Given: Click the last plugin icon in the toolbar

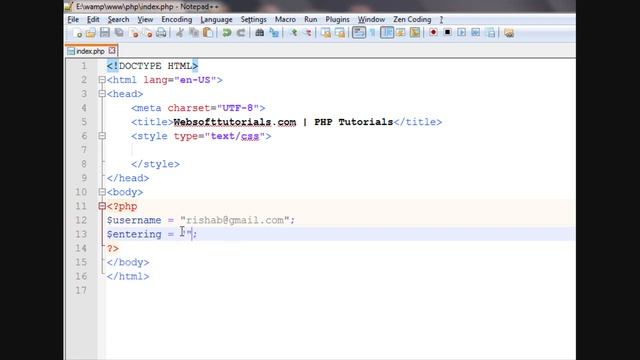Looking at the screenshot, I should [509, 33].
